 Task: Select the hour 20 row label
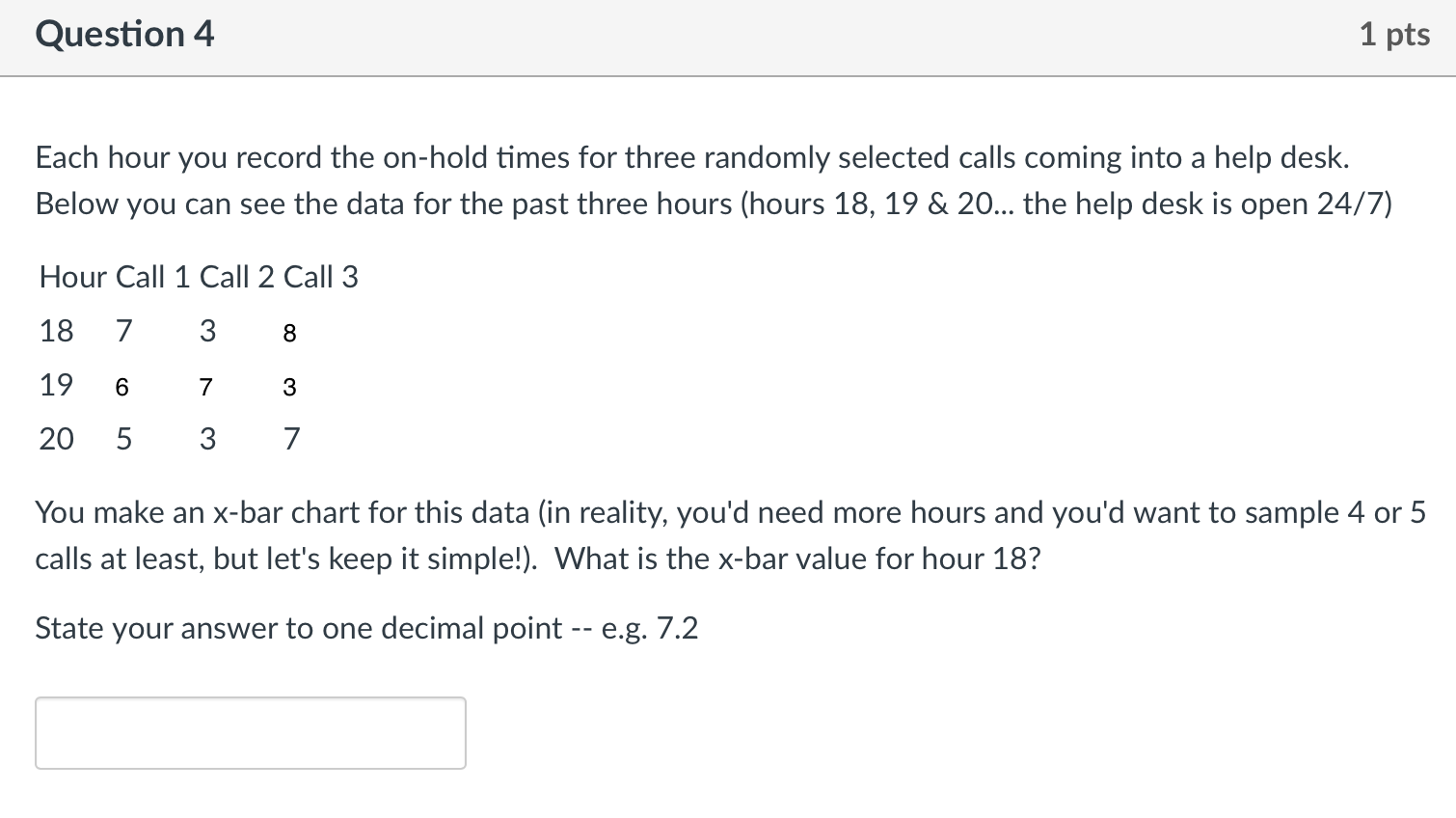tap(56, 438)
